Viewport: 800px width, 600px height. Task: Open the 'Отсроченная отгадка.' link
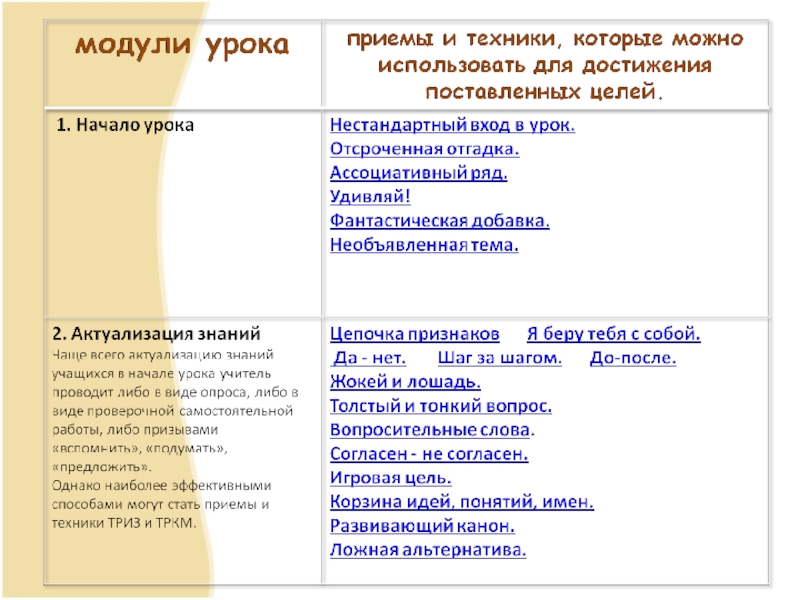424,149
